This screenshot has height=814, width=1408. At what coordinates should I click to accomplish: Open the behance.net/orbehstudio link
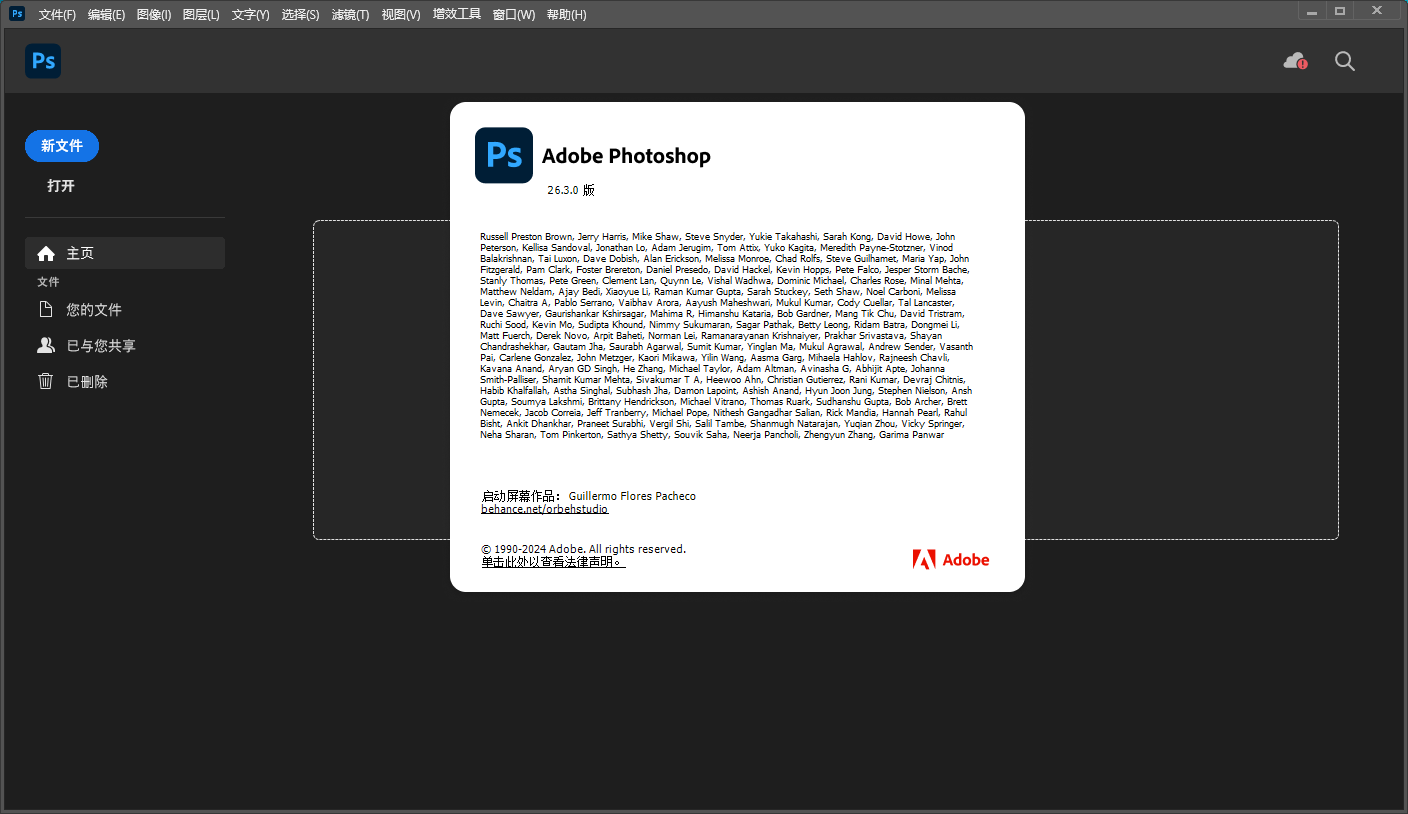click(544, 509)
